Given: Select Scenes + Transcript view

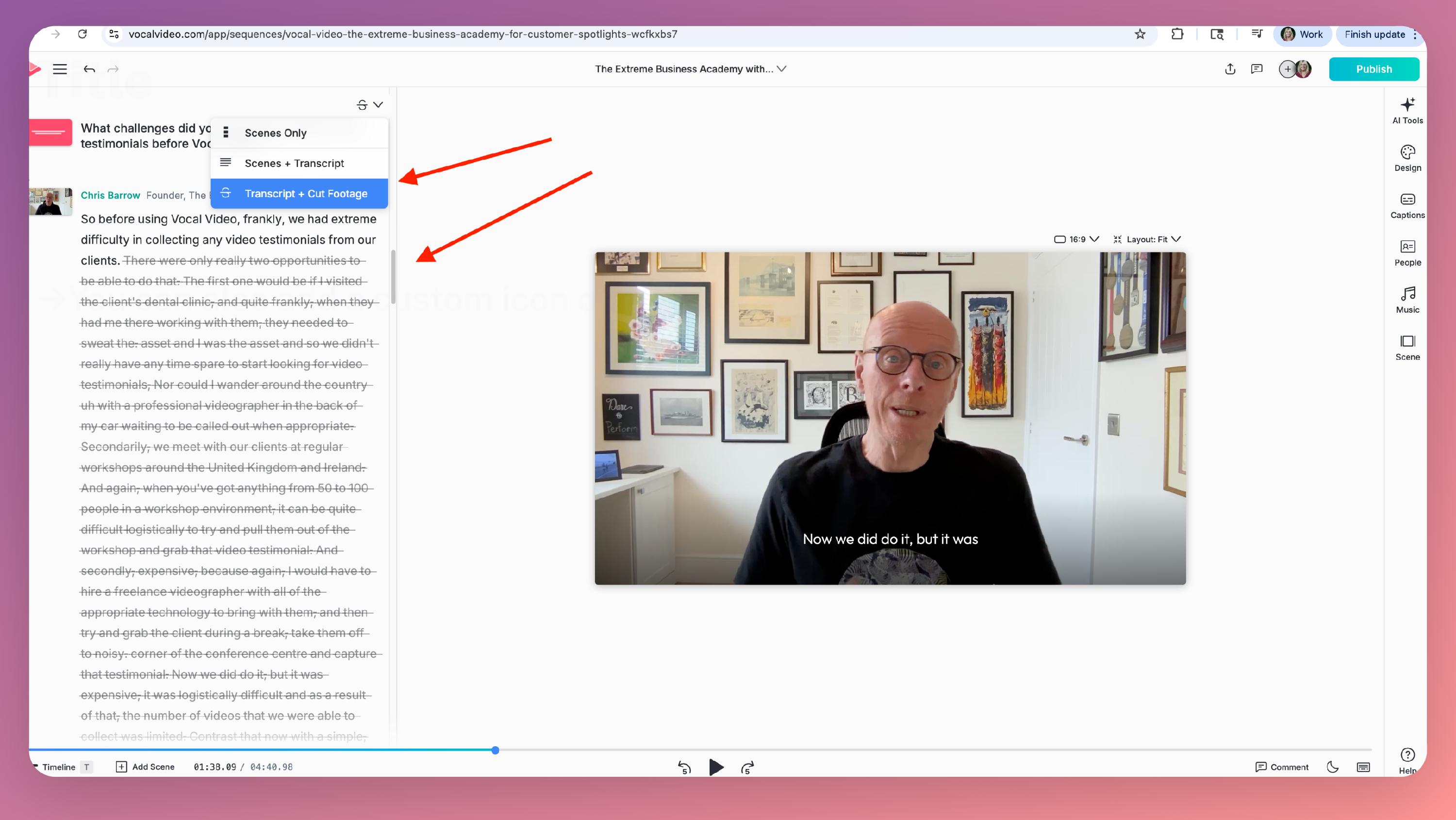Looking at the screenshot, I should pos(299,164).
